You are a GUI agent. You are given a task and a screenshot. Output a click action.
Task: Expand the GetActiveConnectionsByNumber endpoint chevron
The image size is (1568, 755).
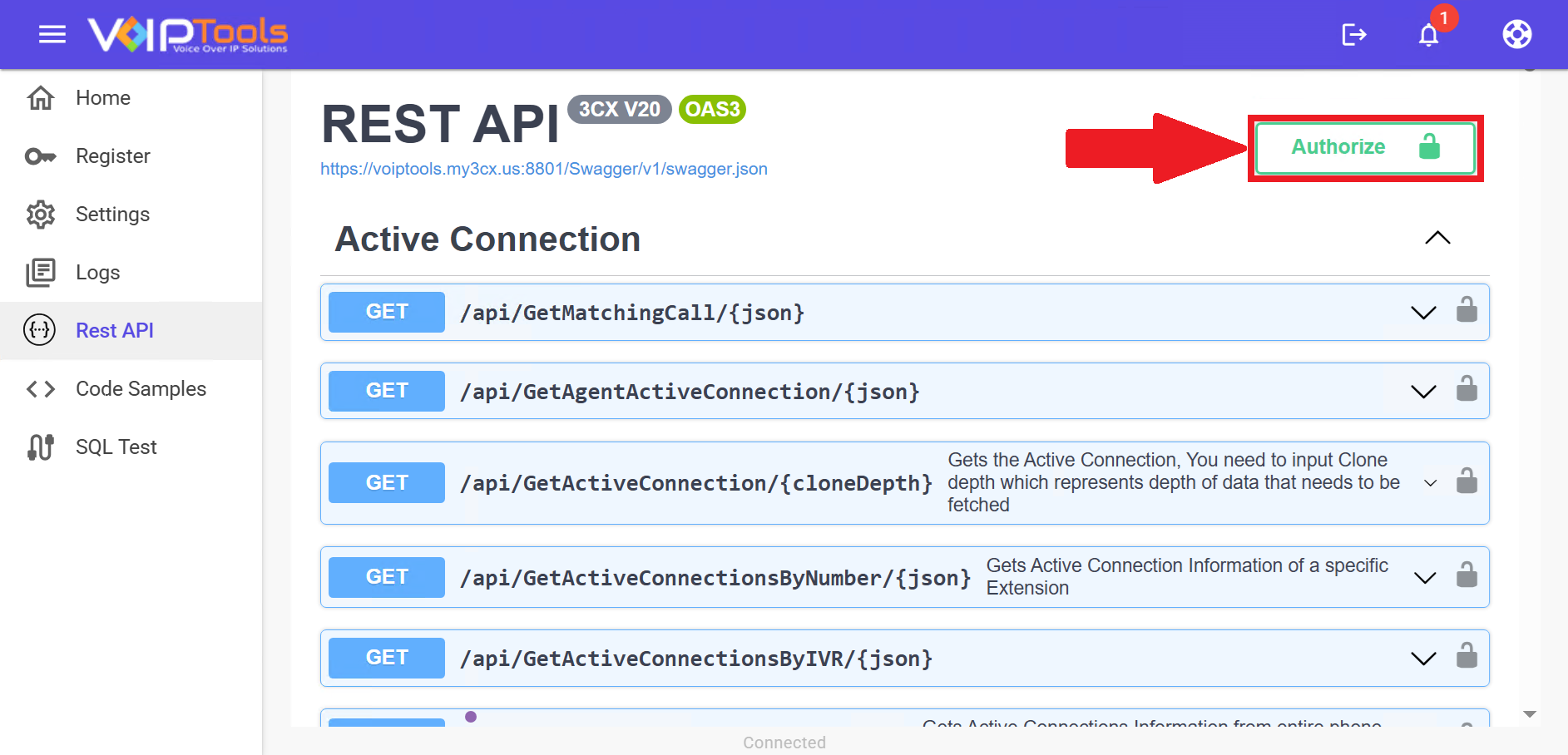1425,578
